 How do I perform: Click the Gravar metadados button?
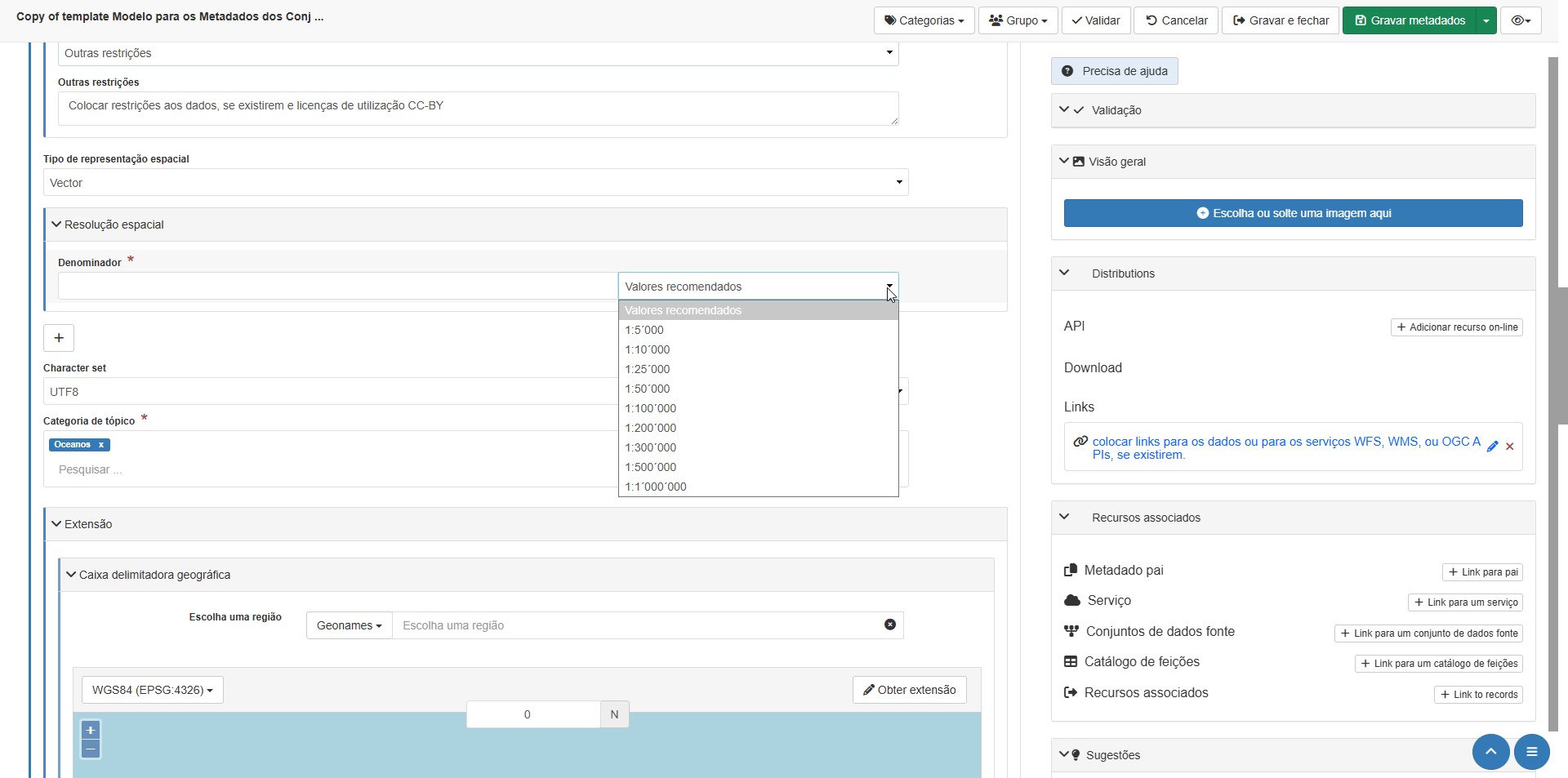point(1409,20)
